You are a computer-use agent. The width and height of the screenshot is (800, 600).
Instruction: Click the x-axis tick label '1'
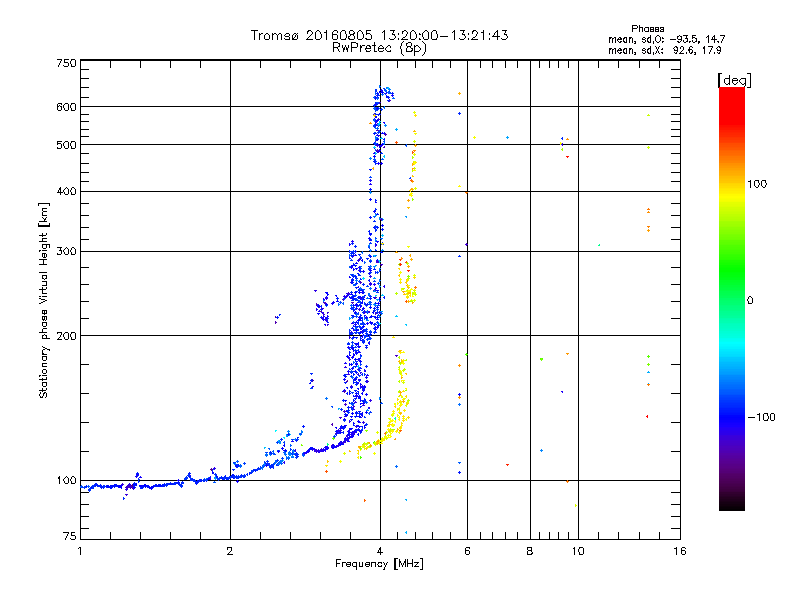[x=80, y=551]
